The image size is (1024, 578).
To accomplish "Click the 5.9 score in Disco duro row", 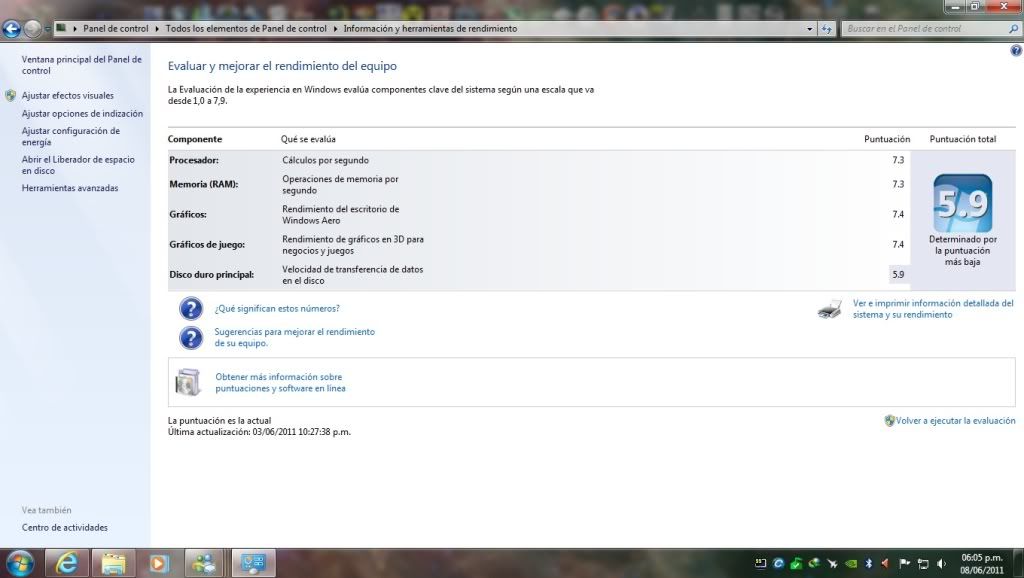I will [x=898, y=274].
